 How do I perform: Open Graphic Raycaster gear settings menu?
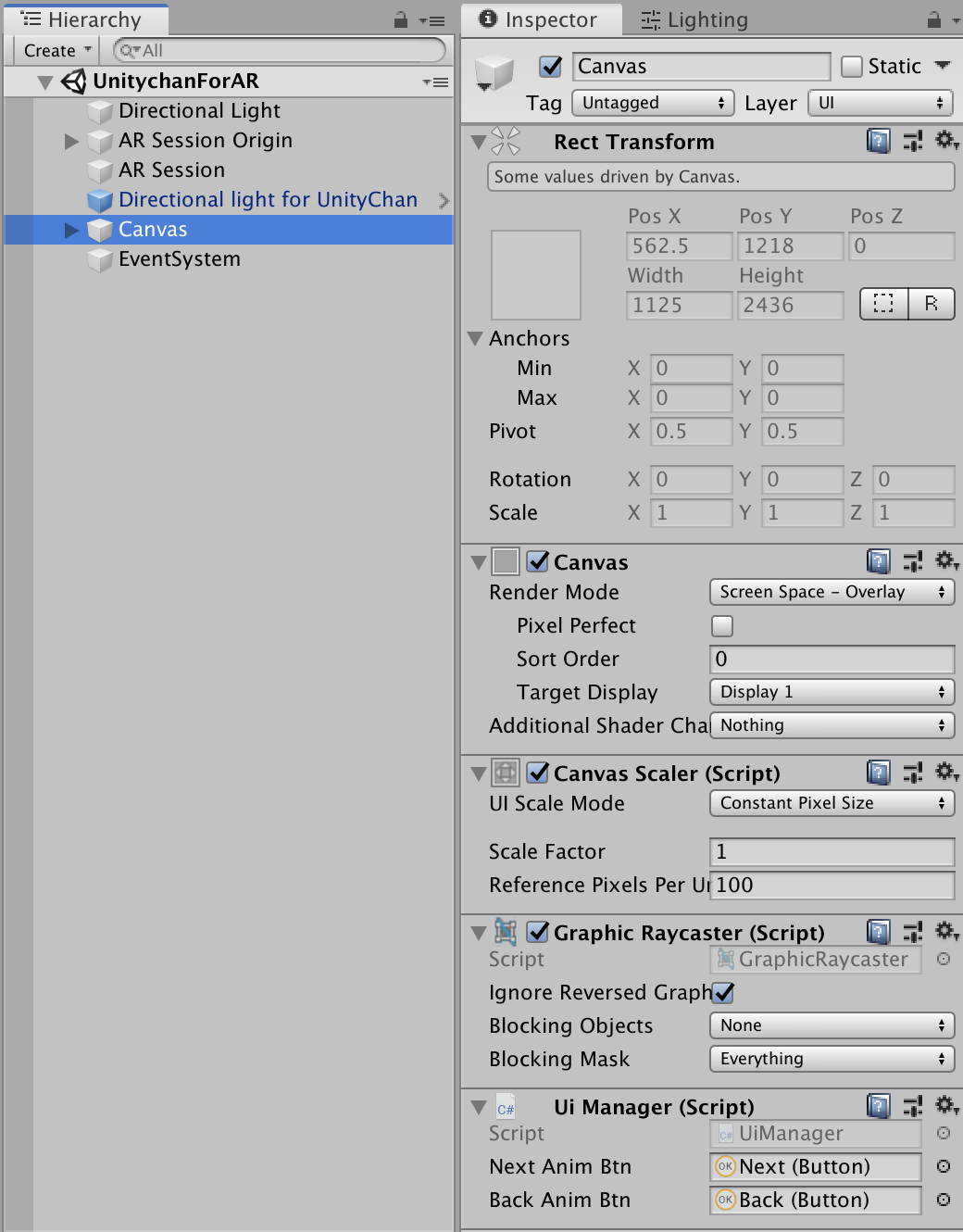tap(946, 931)
